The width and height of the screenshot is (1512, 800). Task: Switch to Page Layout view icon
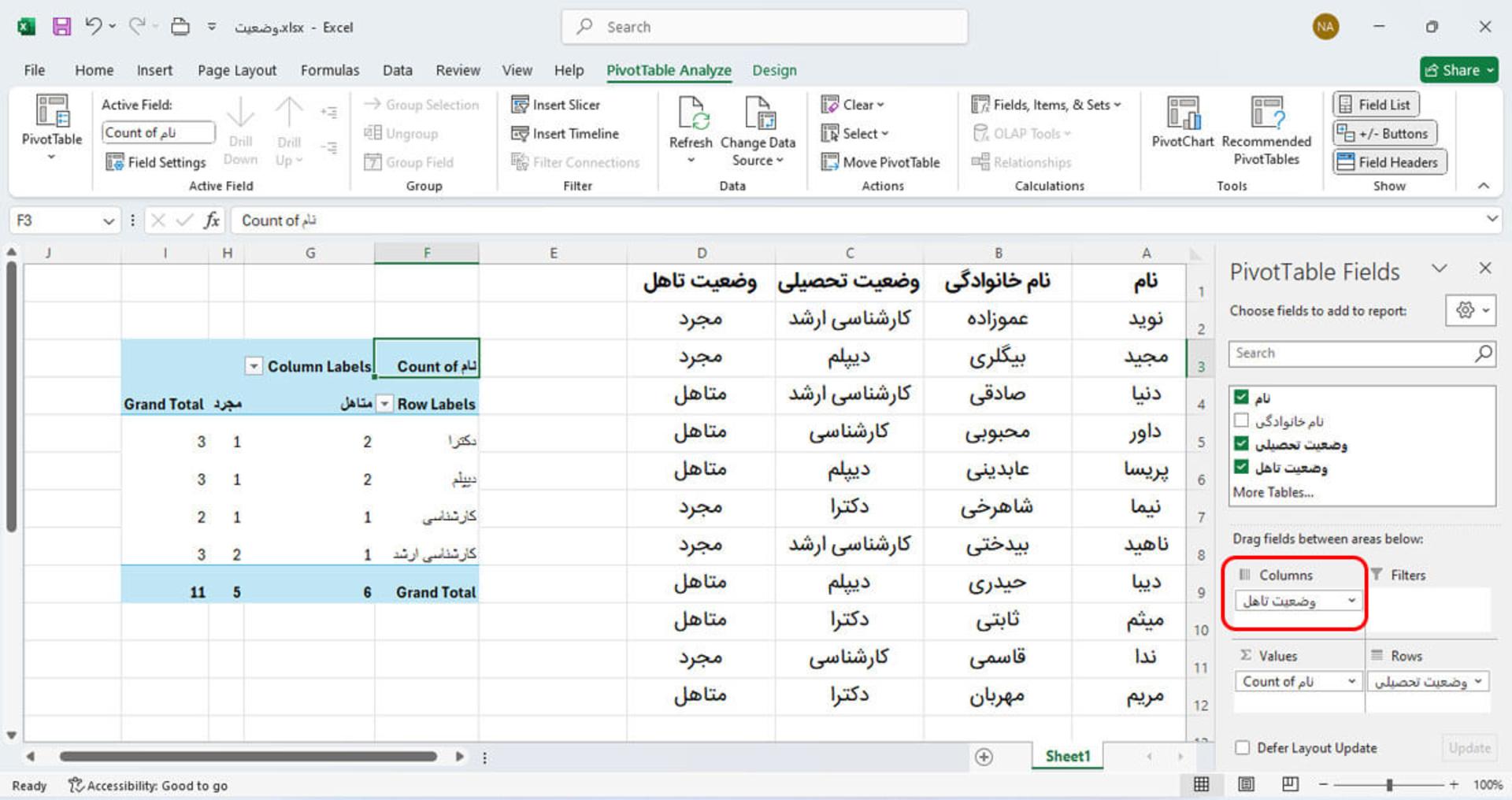1246,784
